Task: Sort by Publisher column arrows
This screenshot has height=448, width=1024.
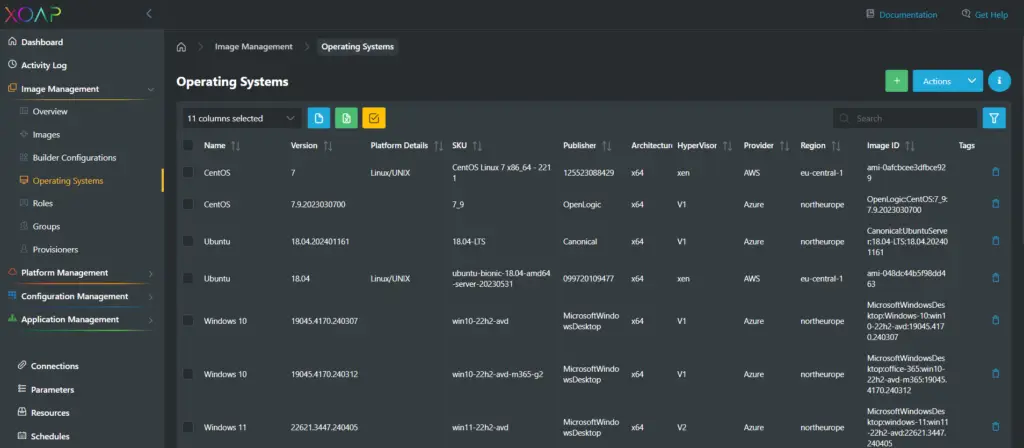Action: (x=607, y=146)
